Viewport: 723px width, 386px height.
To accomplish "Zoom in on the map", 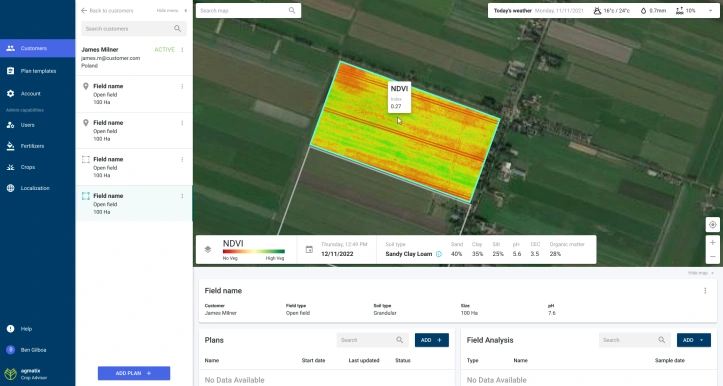I will [x=712, y=243].
